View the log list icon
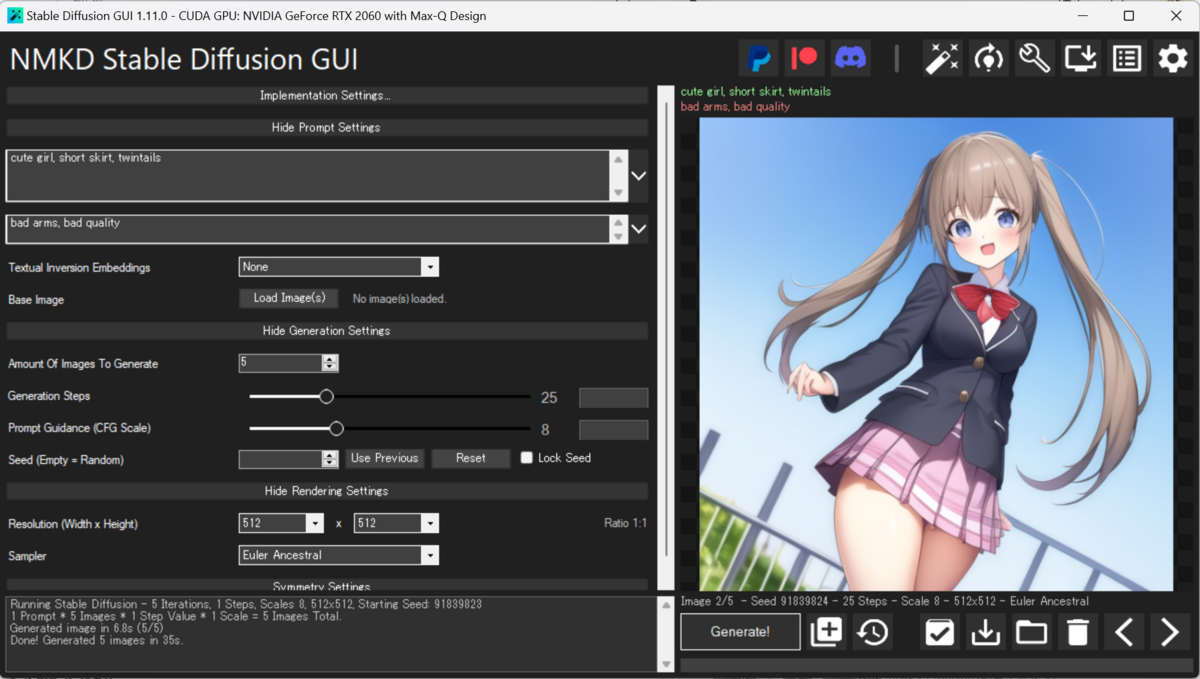1200x679 pixels. click(1127, 59)
